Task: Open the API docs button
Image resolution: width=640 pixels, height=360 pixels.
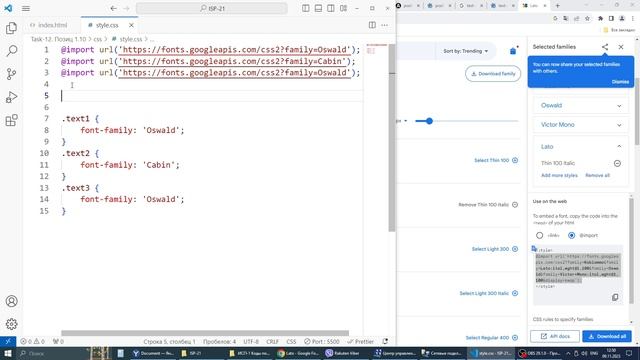Action: (555, 336)
